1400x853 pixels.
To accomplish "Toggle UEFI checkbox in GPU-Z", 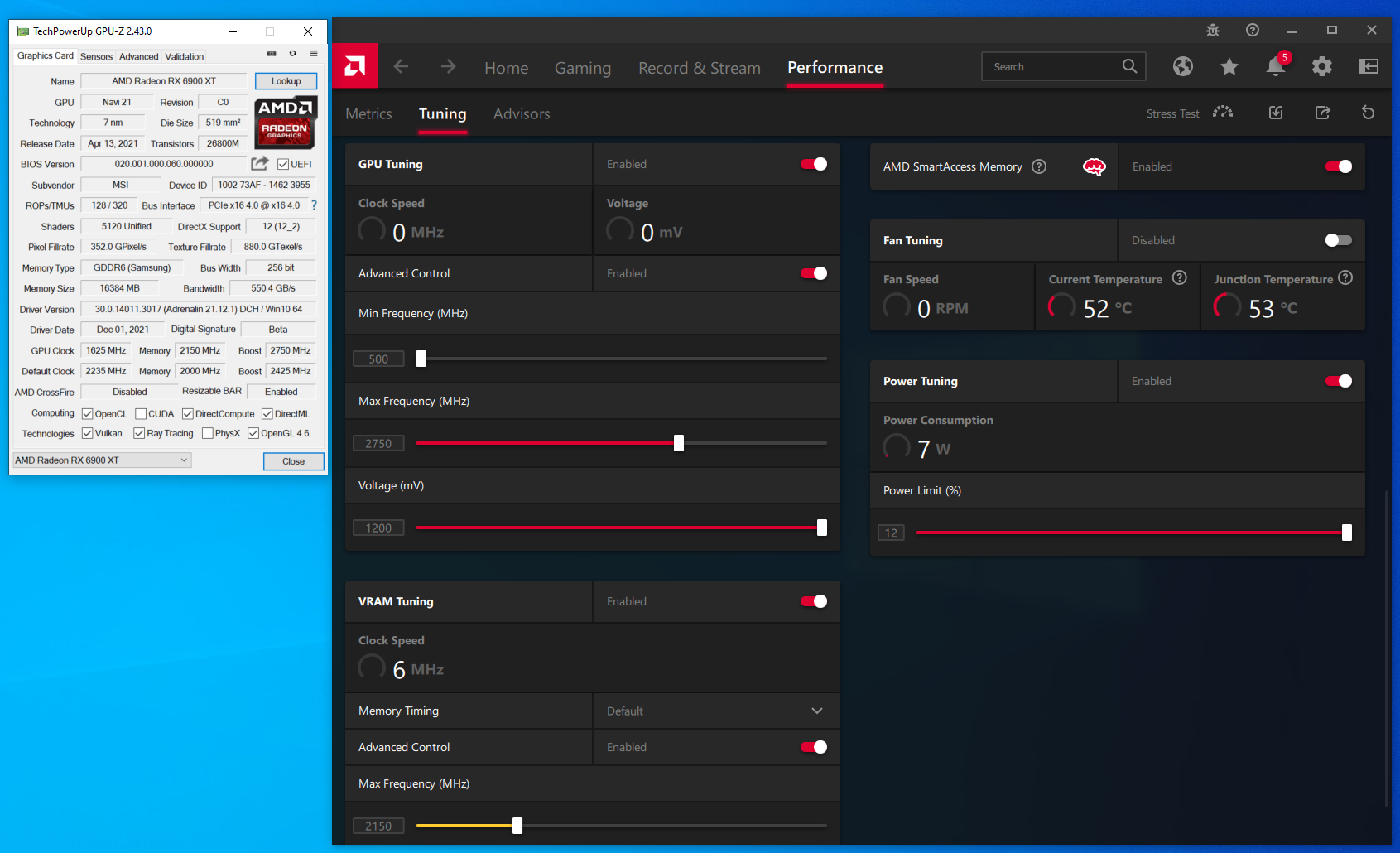I will coord(283,164).
